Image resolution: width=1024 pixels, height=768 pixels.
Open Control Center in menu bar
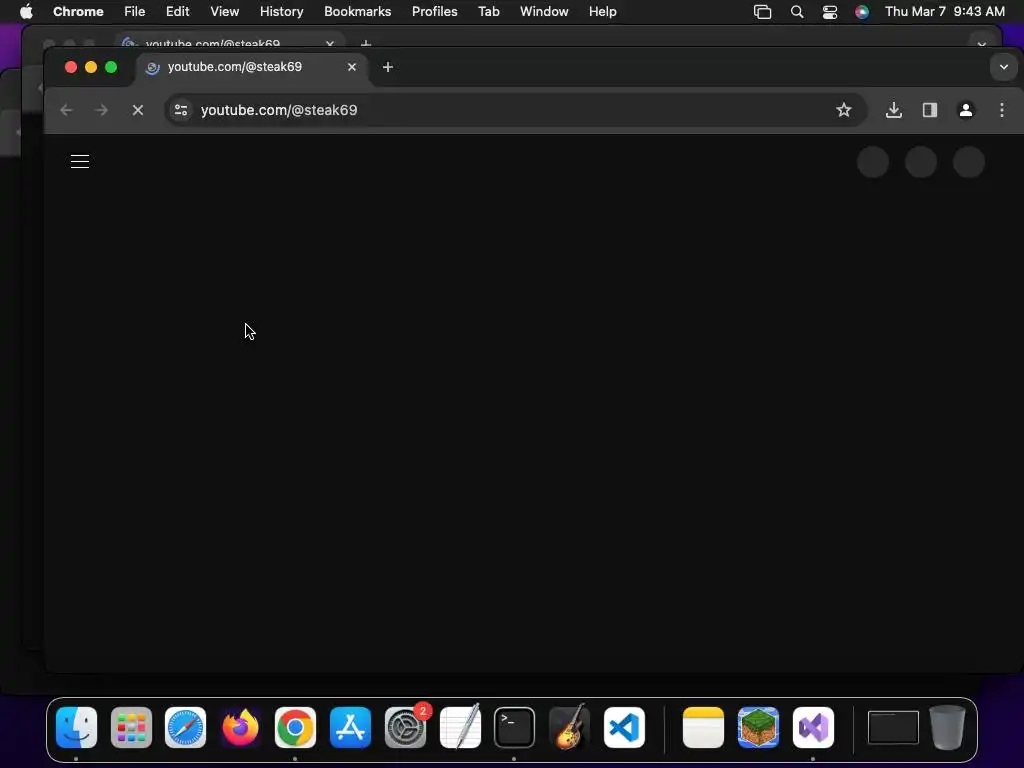[x=829, y=12]
